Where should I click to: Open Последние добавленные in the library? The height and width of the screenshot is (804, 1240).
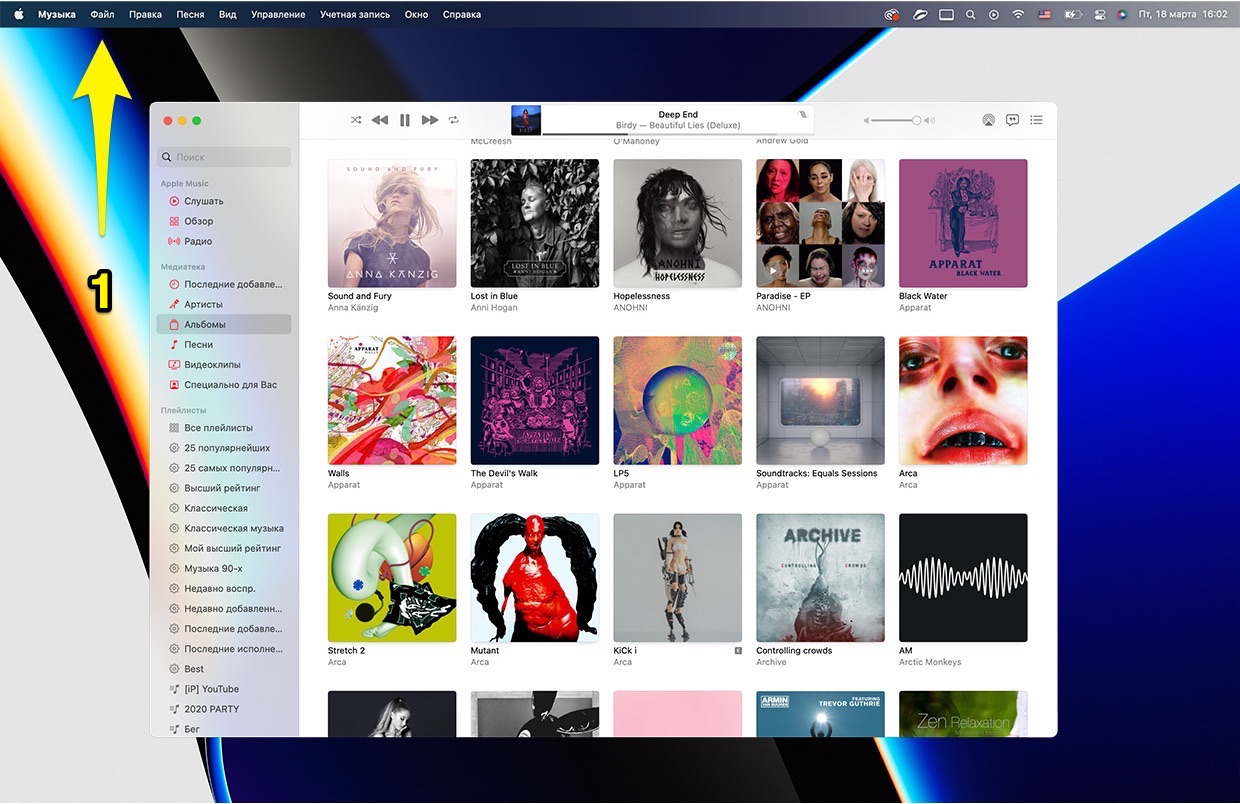tap(224, 284)
